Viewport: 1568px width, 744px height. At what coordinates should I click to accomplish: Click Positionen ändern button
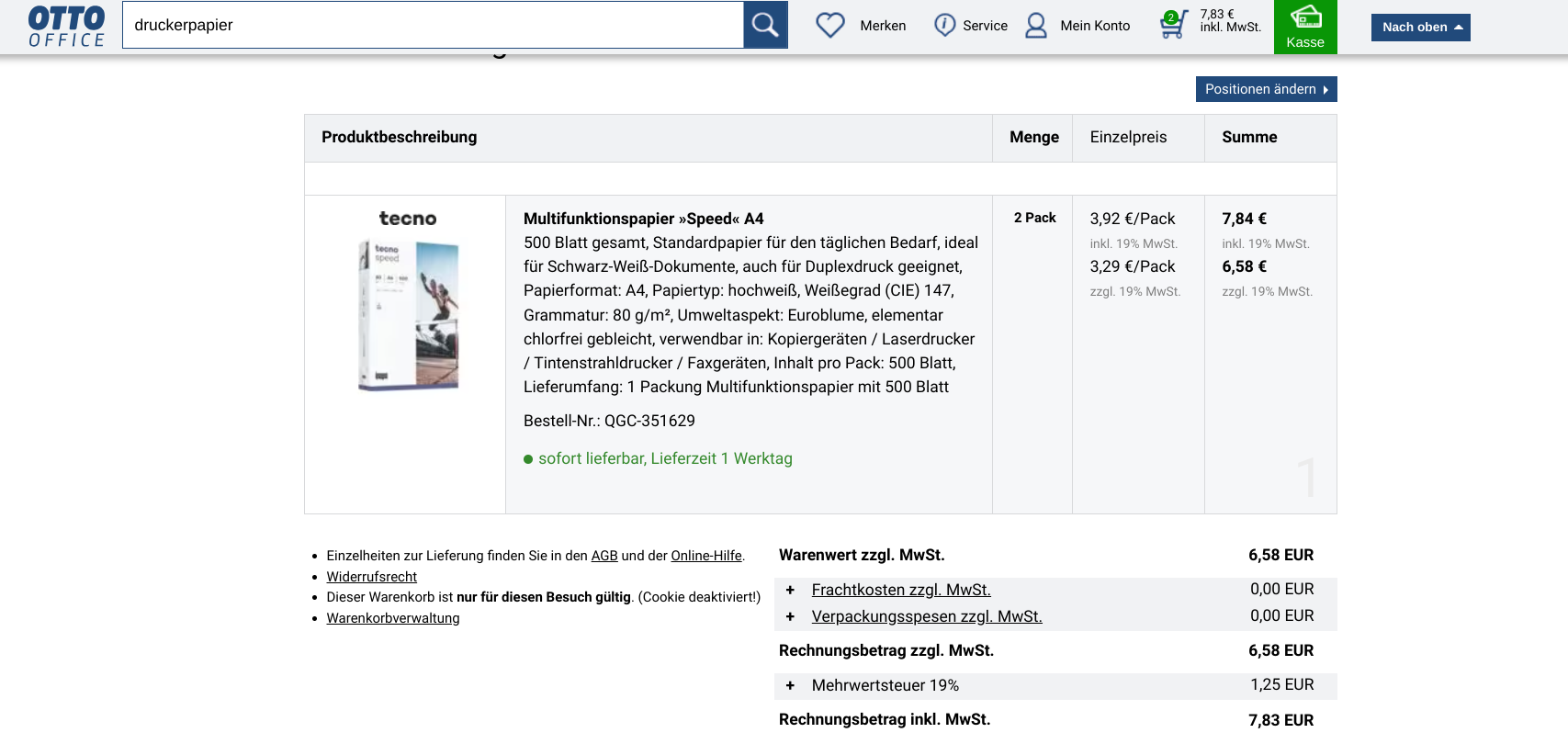pos(1266,89)
